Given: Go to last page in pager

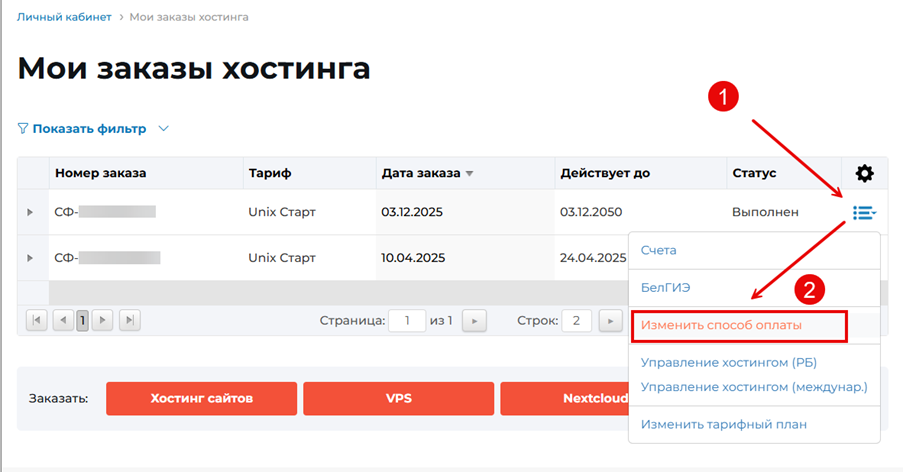Looking at the screenshot, I should pos(130,320).
